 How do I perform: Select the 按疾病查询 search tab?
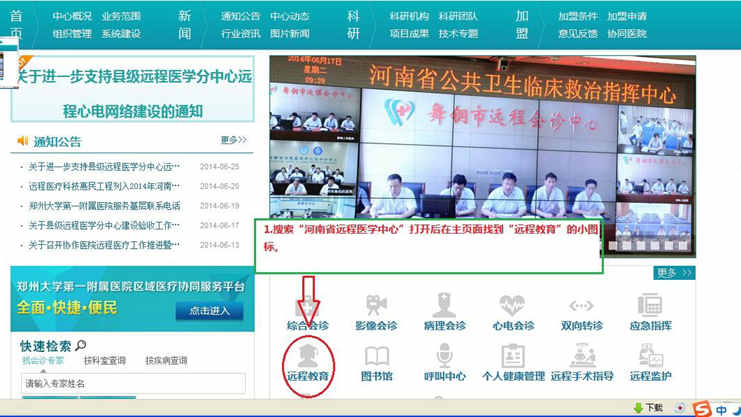(x=166, y=361)
